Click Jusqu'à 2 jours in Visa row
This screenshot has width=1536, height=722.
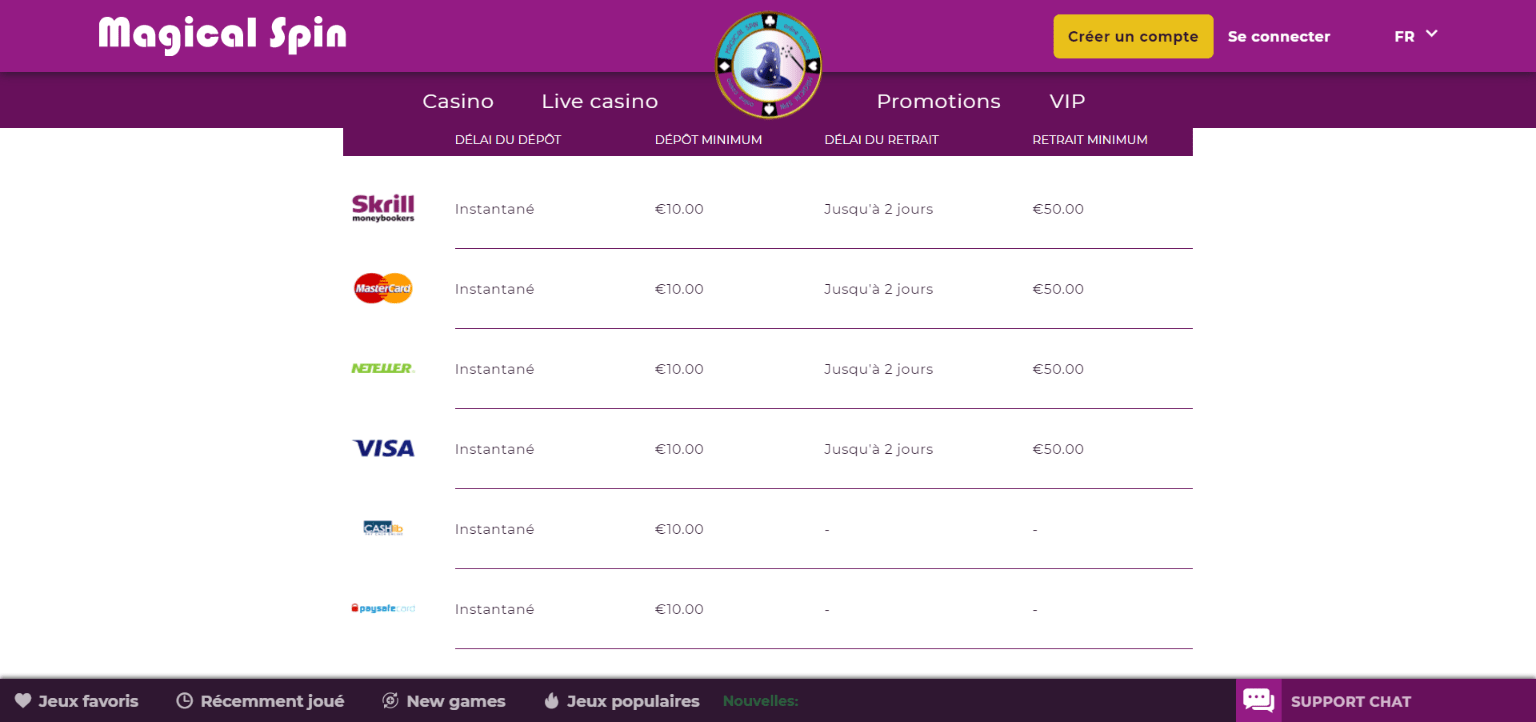(879, 449)
